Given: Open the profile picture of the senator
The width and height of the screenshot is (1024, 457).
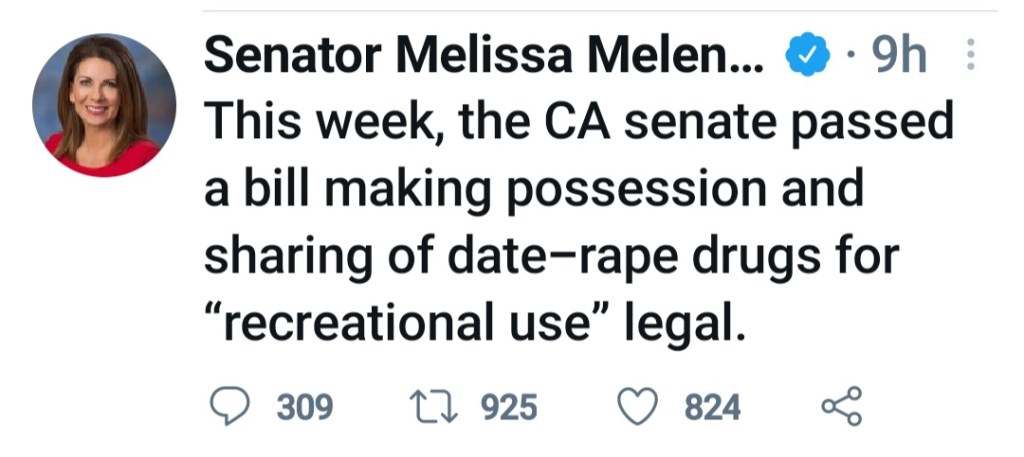Looking at the screenshot, I should point(103,106).
